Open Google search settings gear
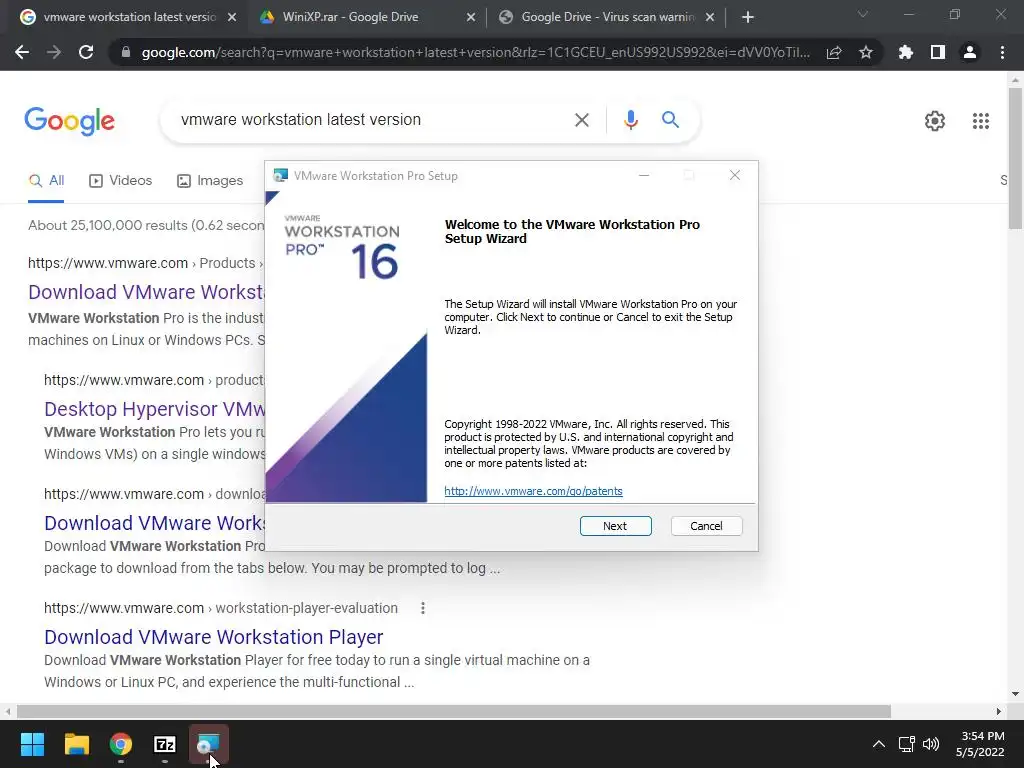 point(935,121)
